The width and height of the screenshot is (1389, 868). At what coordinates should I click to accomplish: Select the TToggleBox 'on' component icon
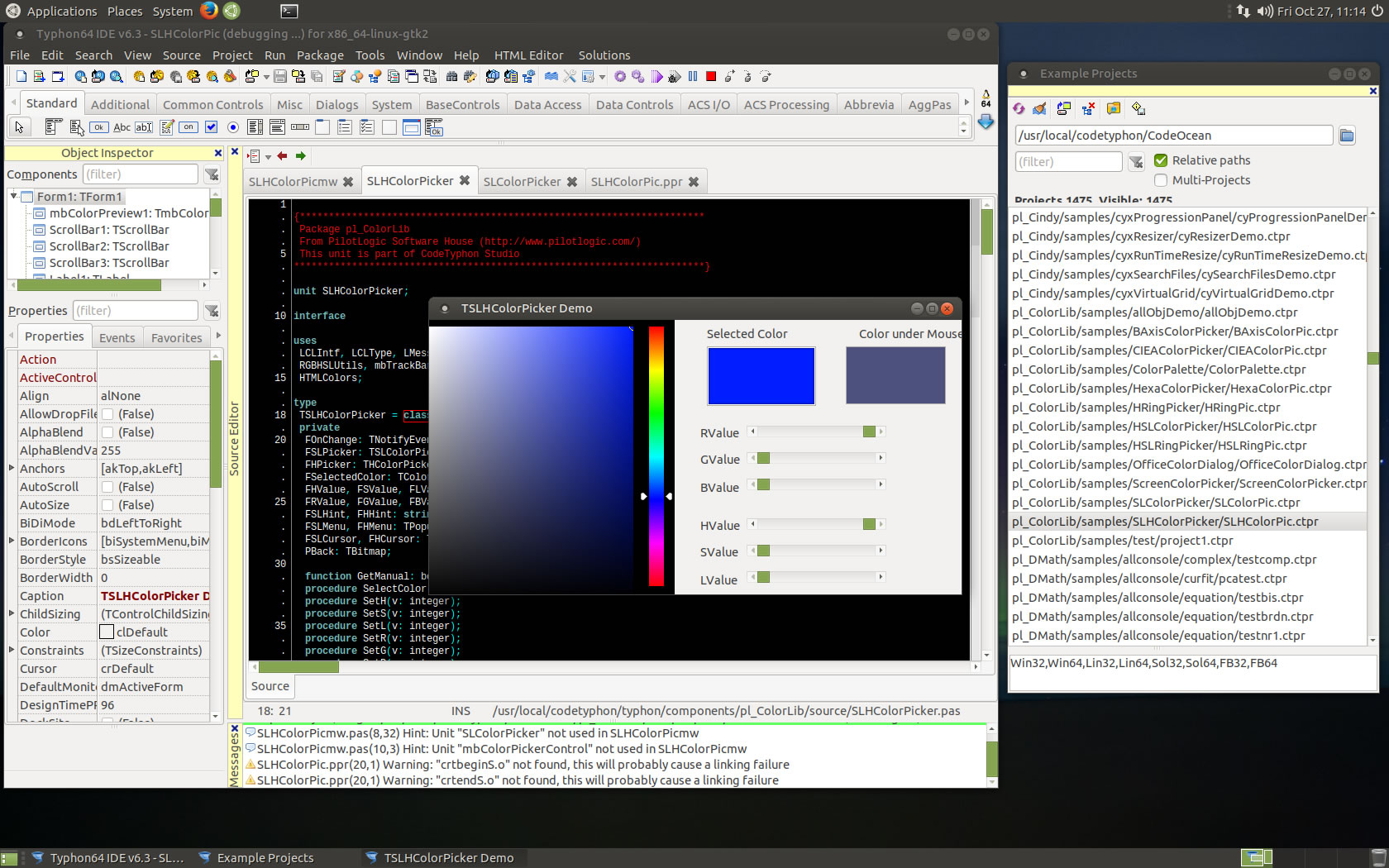(189, 127)
